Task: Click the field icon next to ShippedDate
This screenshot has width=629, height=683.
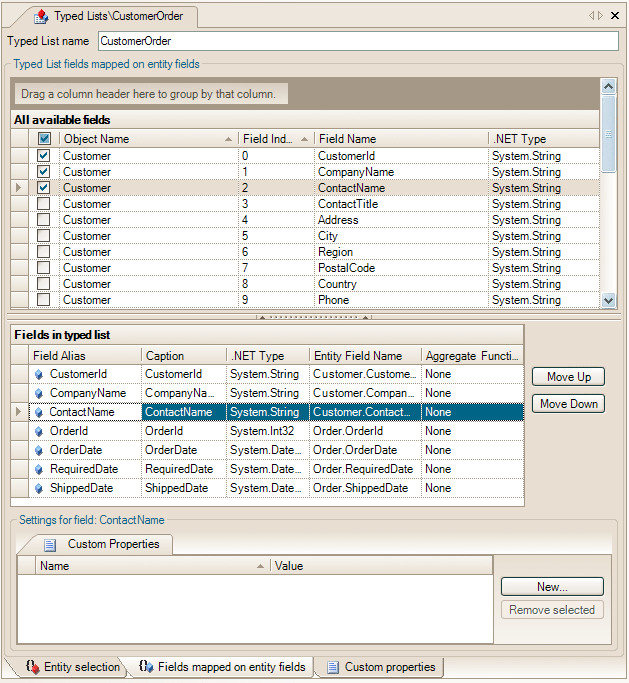Action: click(40, 488)
